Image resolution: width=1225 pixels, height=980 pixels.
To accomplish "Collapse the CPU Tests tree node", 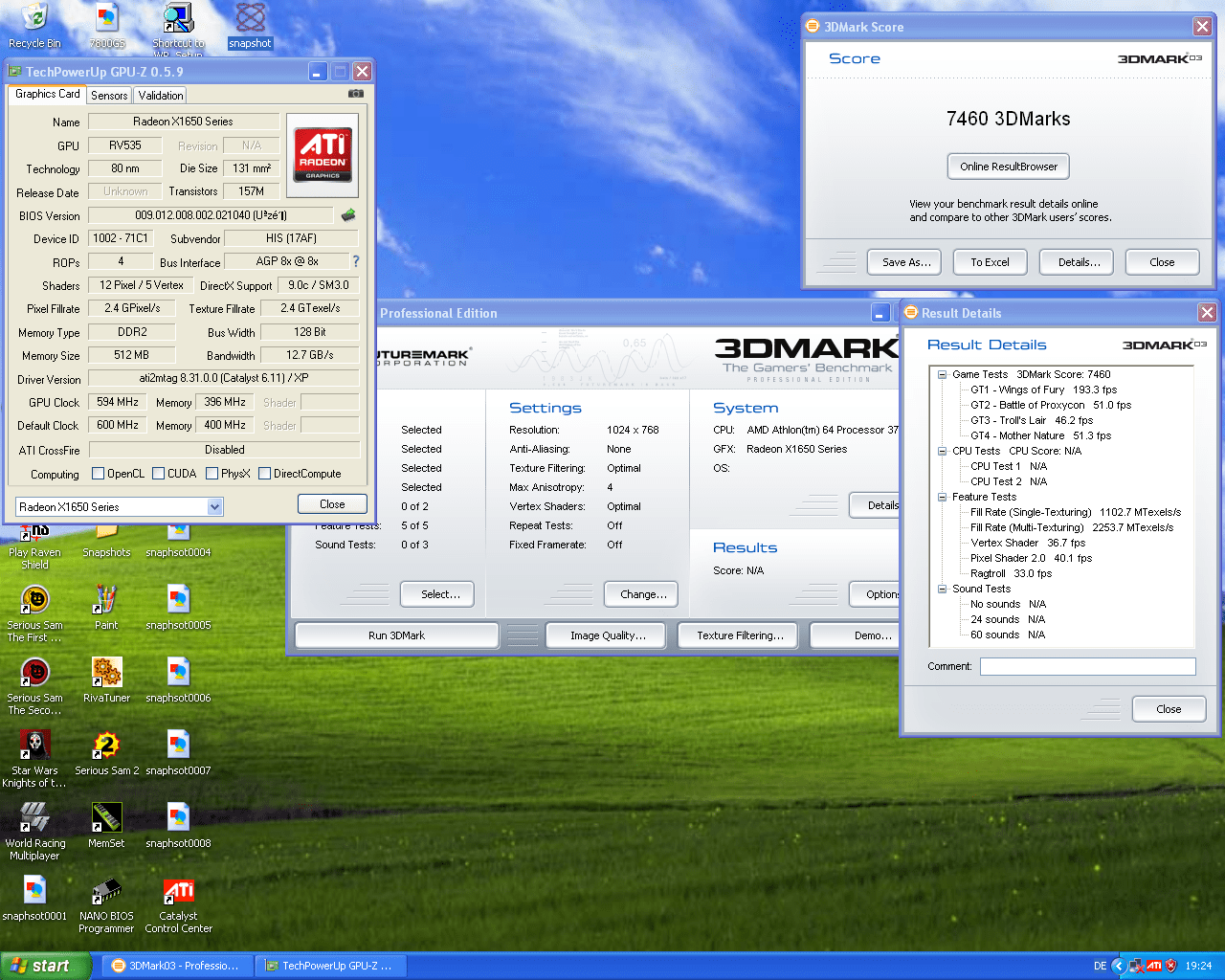I will click(x=942, y=451).
